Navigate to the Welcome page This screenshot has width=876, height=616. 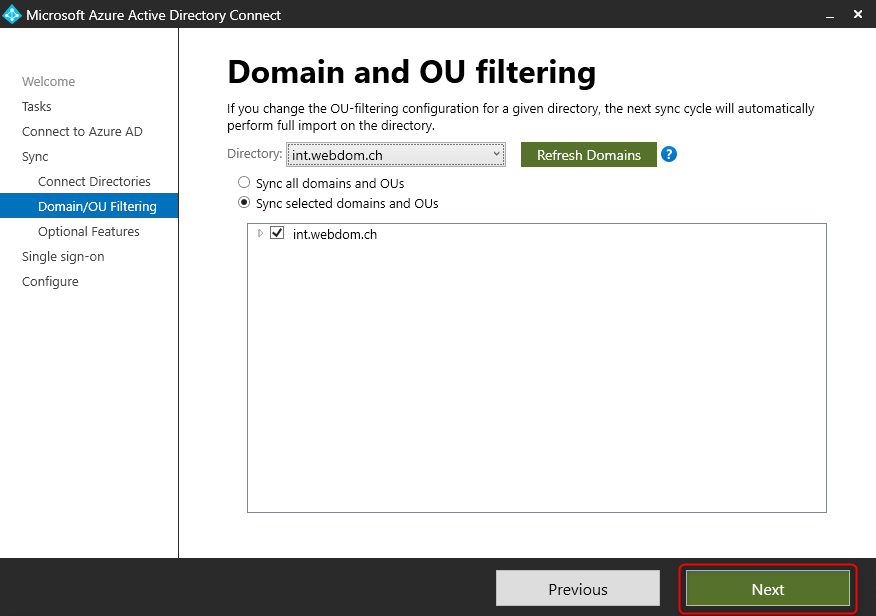pos(48,81)
